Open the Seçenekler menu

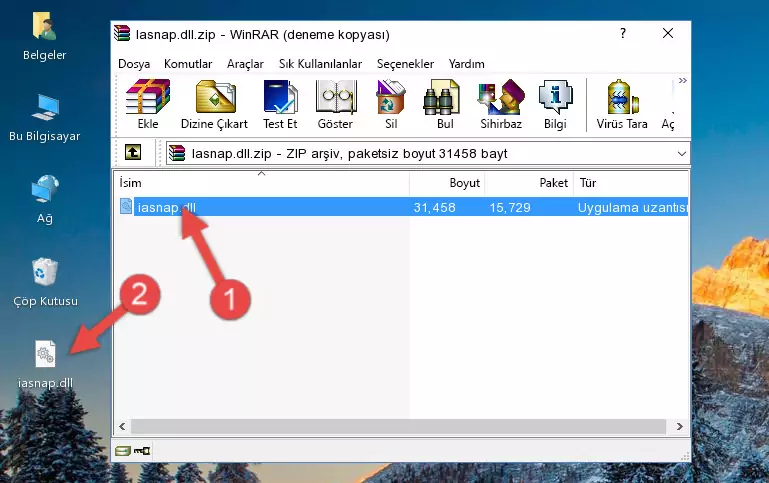[405, 64]
